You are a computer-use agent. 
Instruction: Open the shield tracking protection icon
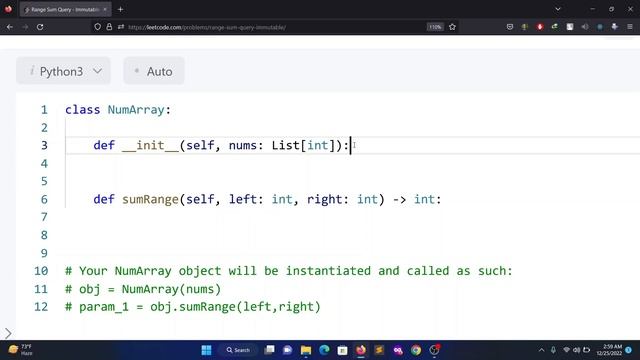98,27
